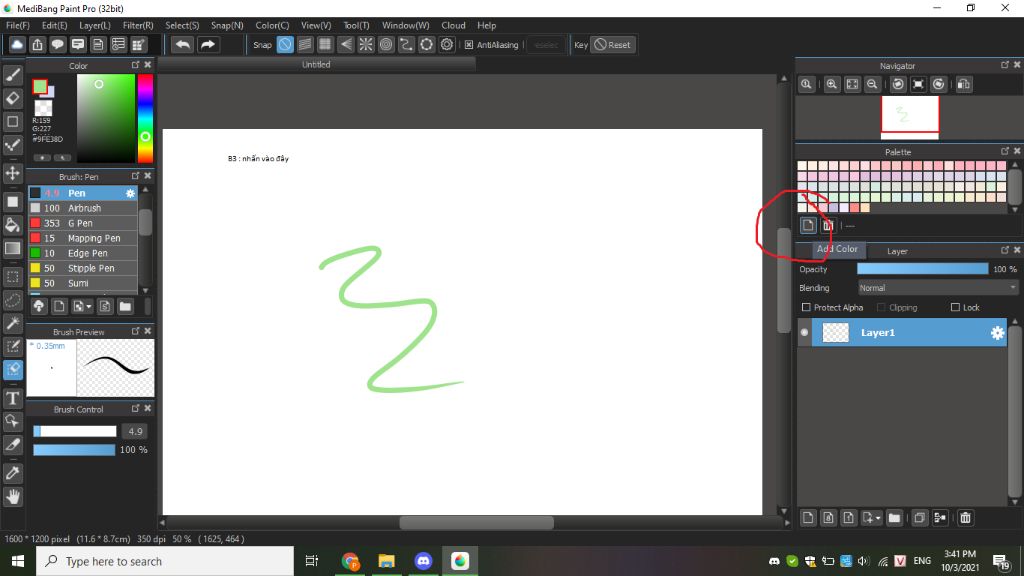Toggle Snap off button

click(285, 44)
